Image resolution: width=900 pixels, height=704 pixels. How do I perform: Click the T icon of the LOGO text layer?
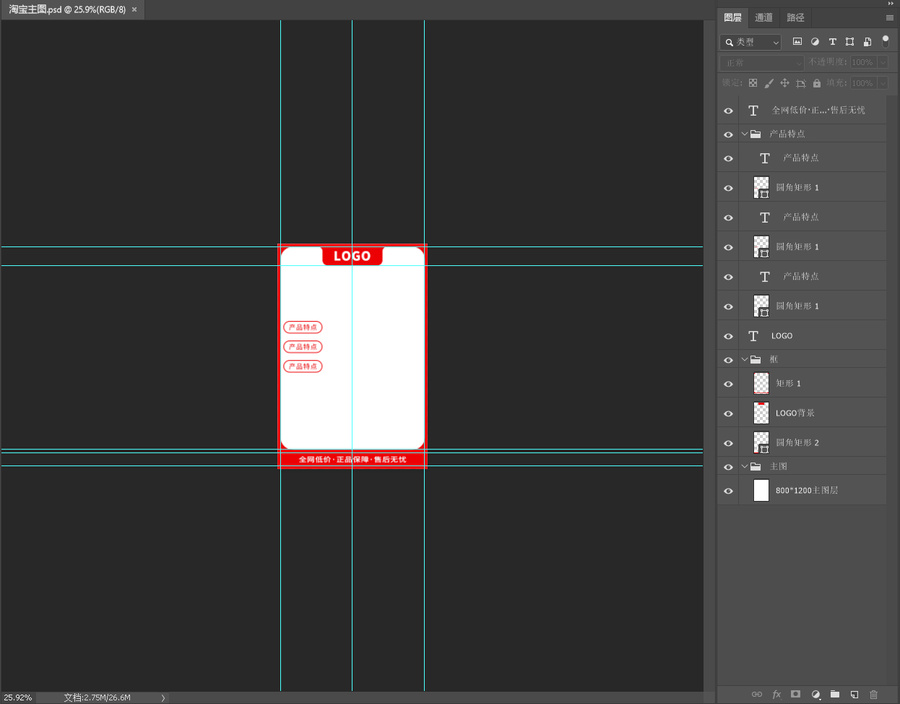coord(753,336)
